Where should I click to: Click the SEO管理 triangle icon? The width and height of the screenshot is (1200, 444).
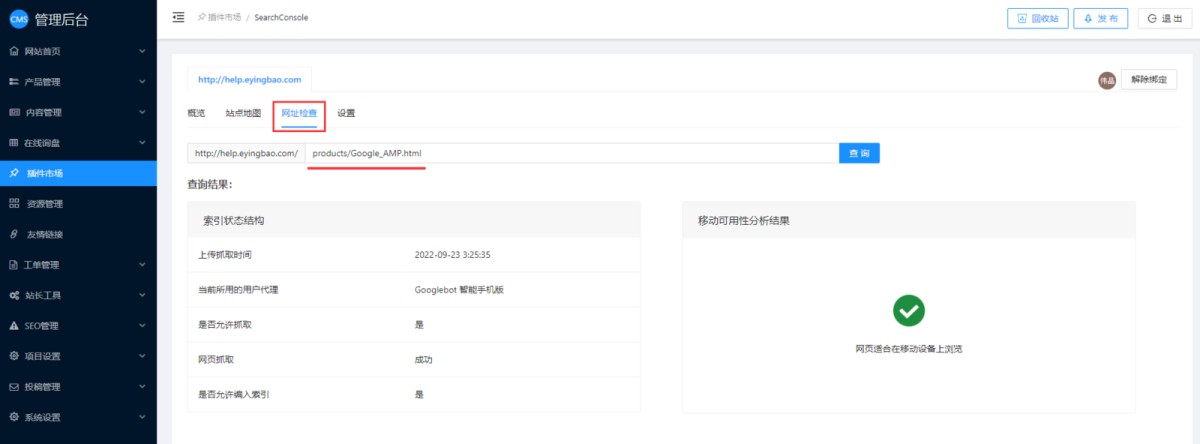click(14, 326)
